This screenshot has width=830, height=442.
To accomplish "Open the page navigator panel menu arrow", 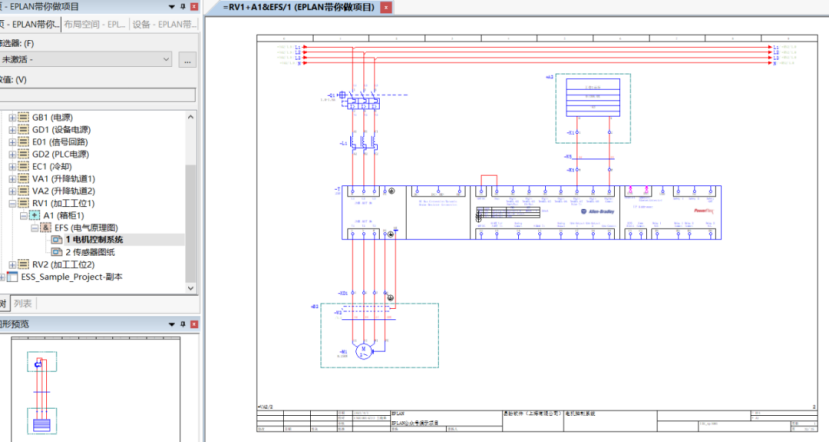I will 172,7.
